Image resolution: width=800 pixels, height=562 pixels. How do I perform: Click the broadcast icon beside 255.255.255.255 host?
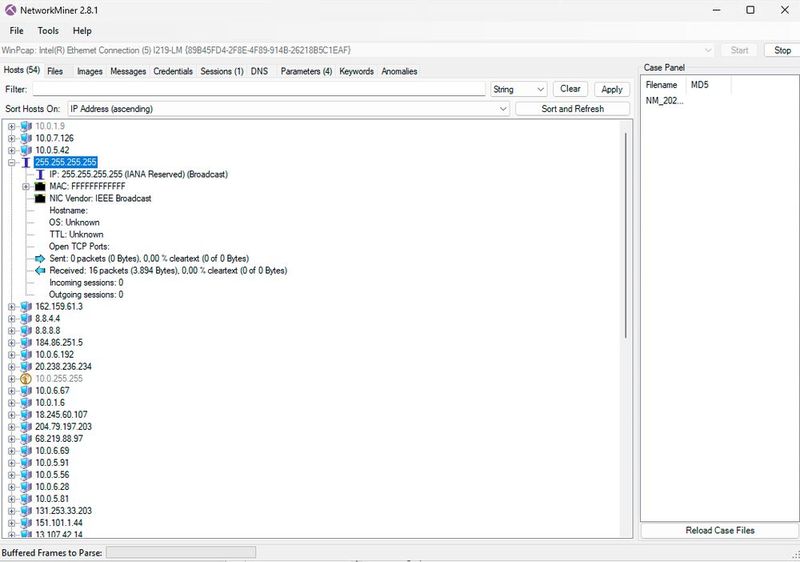tap(26, 162)
